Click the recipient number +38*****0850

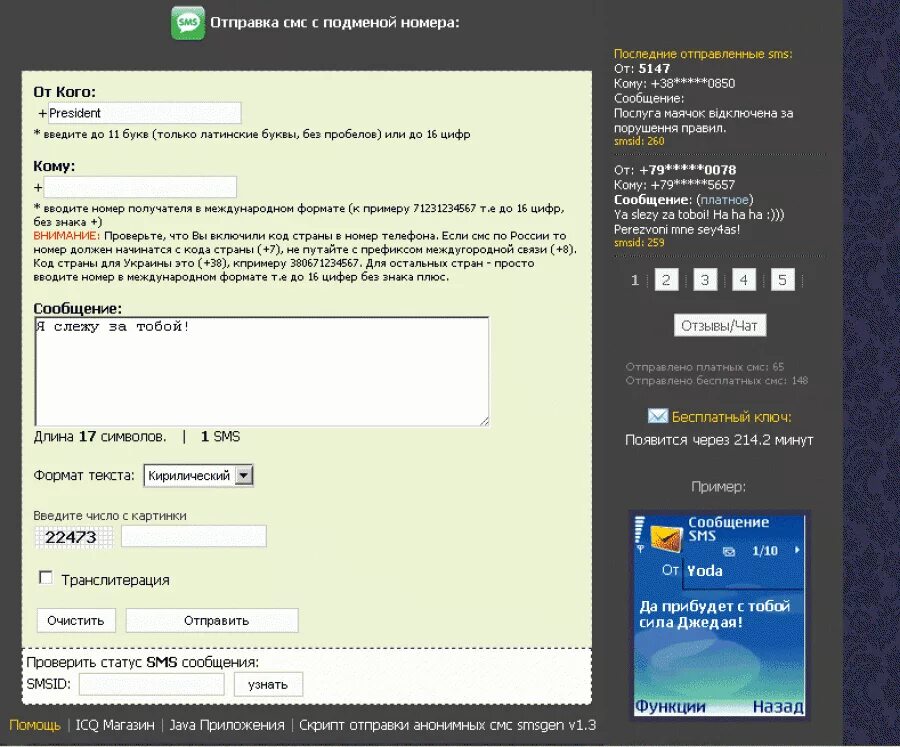pyautogui.click(x=693, y=84)
